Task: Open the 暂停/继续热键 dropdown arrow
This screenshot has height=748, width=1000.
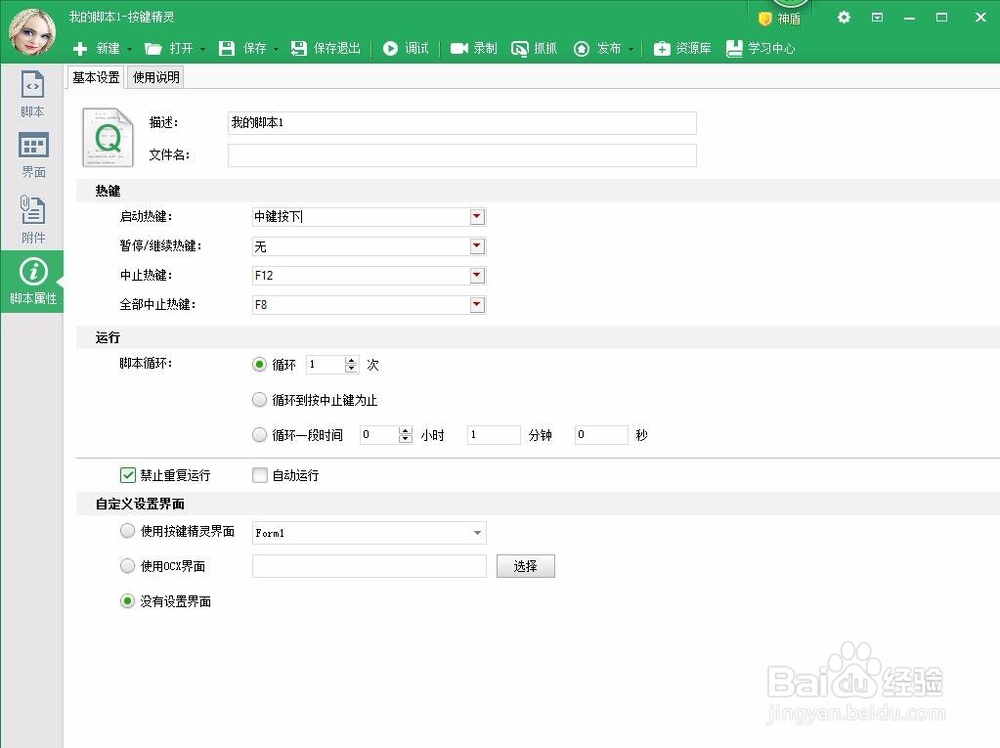Action: pos(477,246)
